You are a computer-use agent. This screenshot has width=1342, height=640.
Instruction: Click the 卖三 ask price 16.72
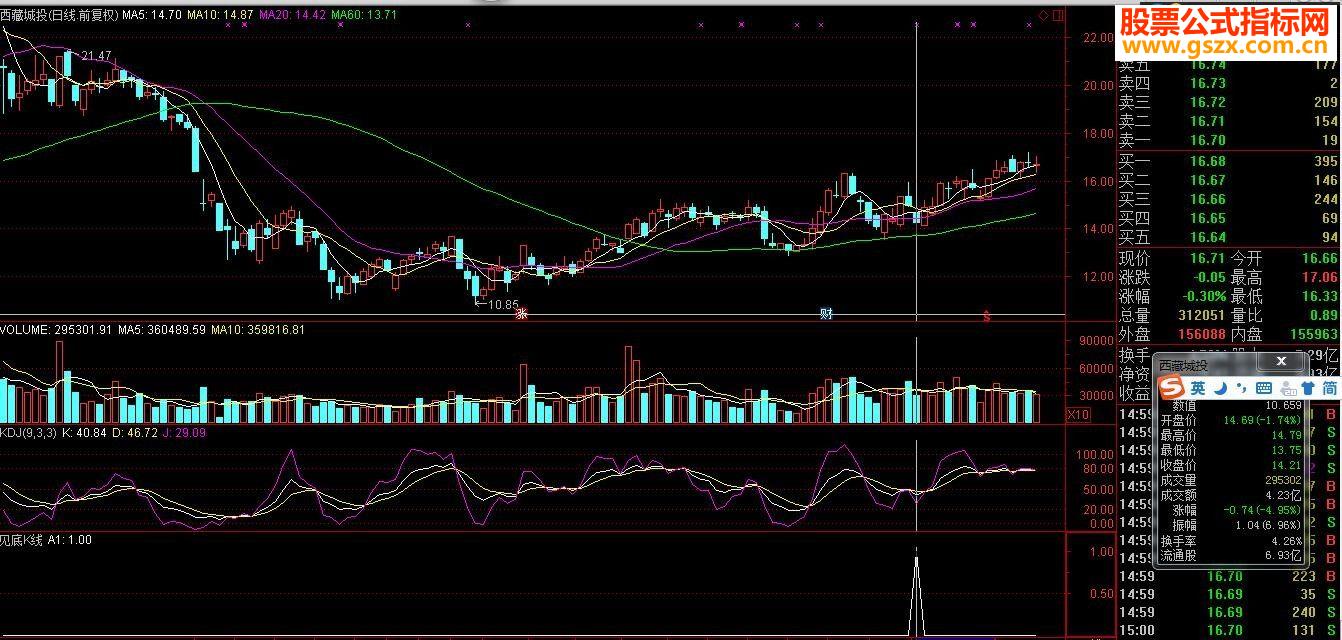(x=1208, y=102)
